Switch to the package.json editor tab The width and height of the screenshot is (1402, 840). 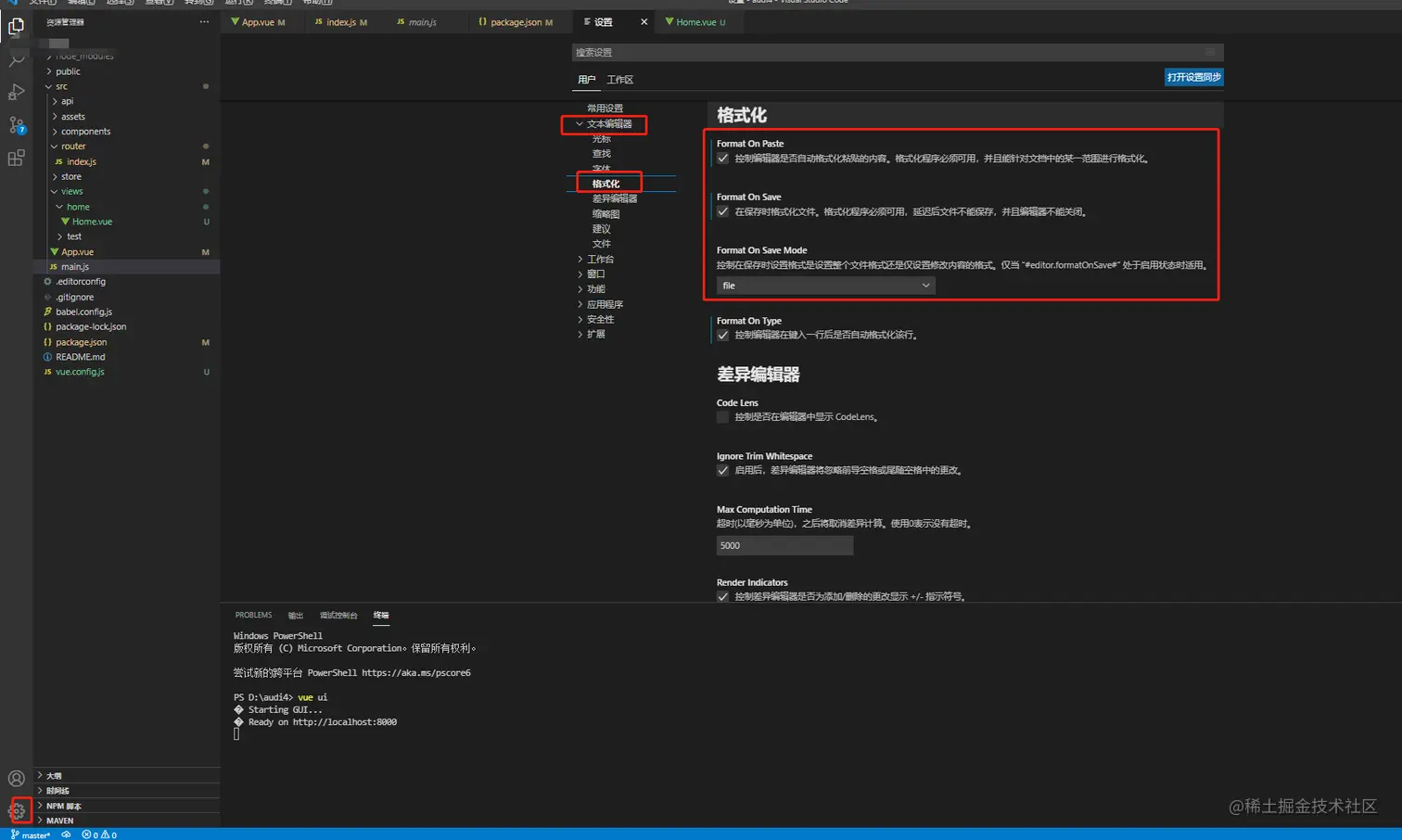(x=519, y=22)
